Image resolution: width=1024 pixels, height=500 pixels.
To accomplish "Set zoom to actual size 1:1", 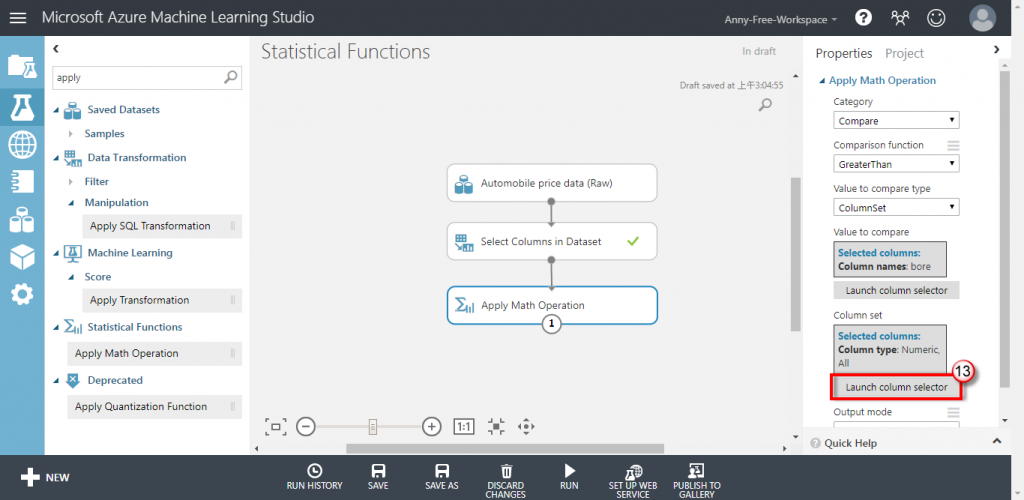I will [464, 427].
